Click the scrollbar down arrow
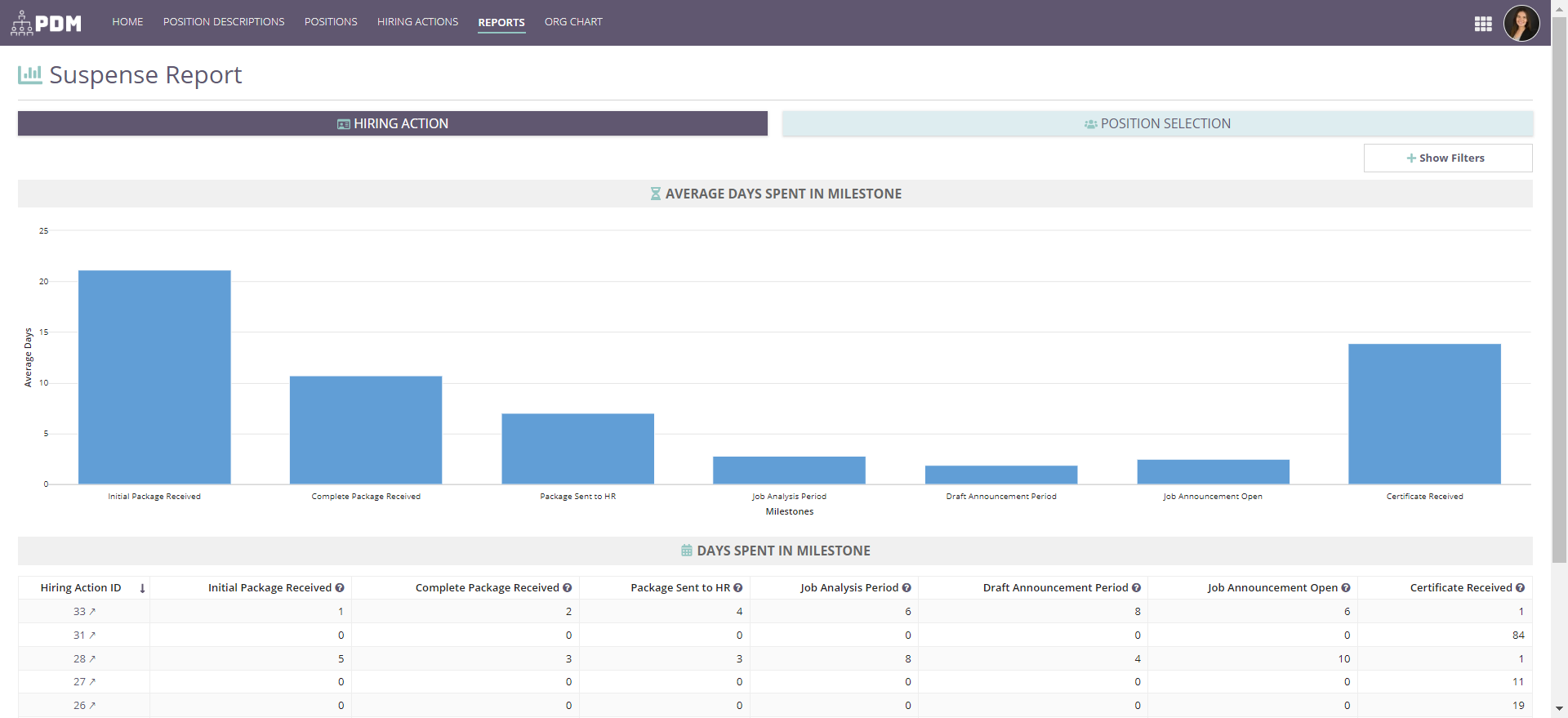Screen dimensions: 1568x718 pyautogui.click(x=1559, y=709)
